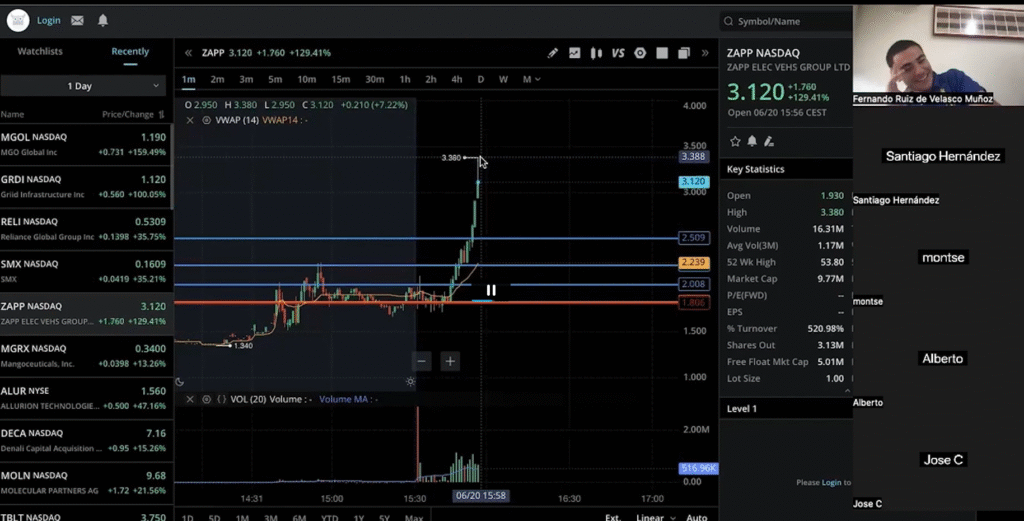Open GRDI NASDAQ watchlist row
This screenshot has height=521, width=1024.
click(x=85, y=186)
